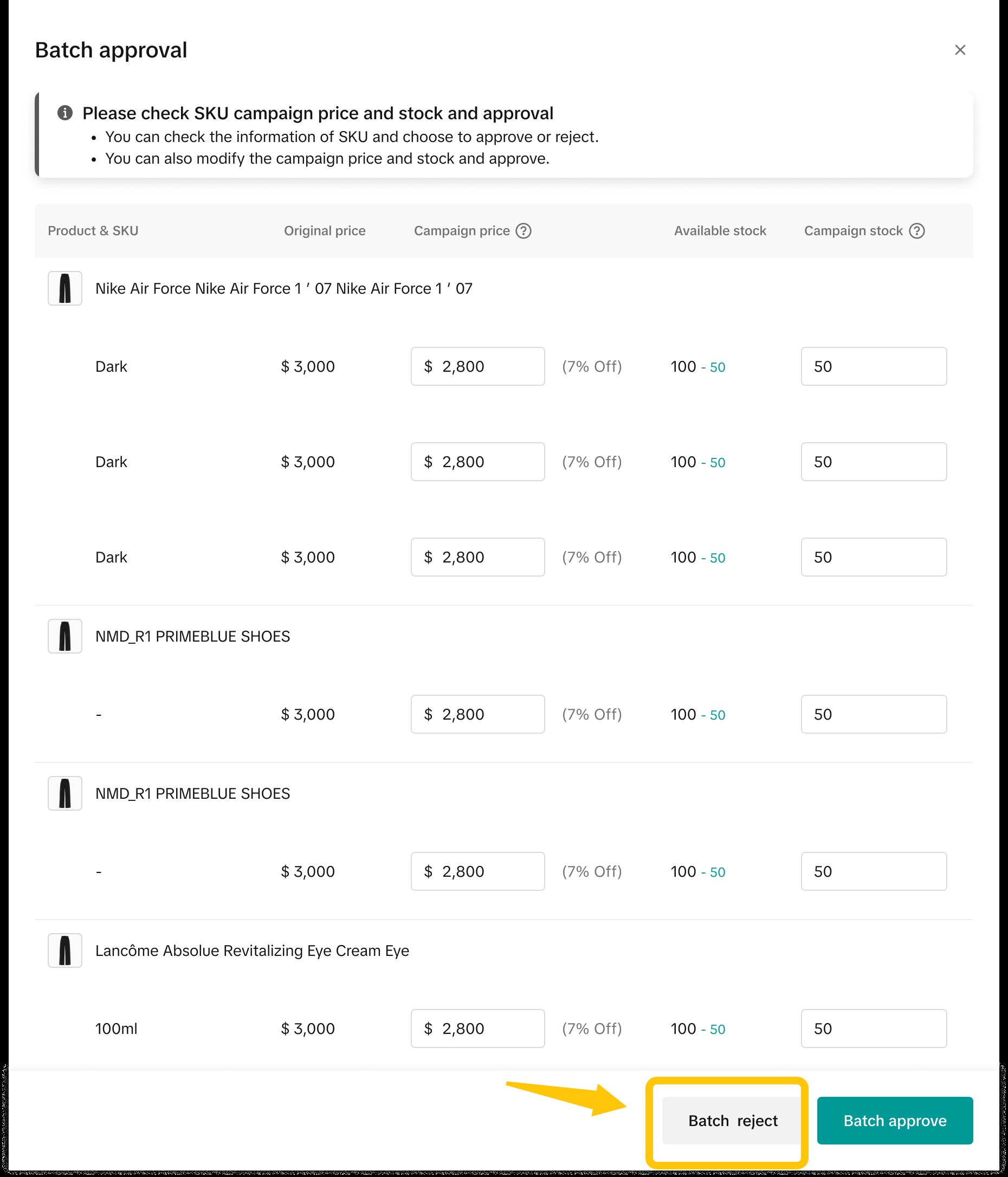Click the second NMD_R1 PRIMEBLUE SHOES thumbnail
The height and width of the screenshot is (1177, 1008).
tap(65, 793)
